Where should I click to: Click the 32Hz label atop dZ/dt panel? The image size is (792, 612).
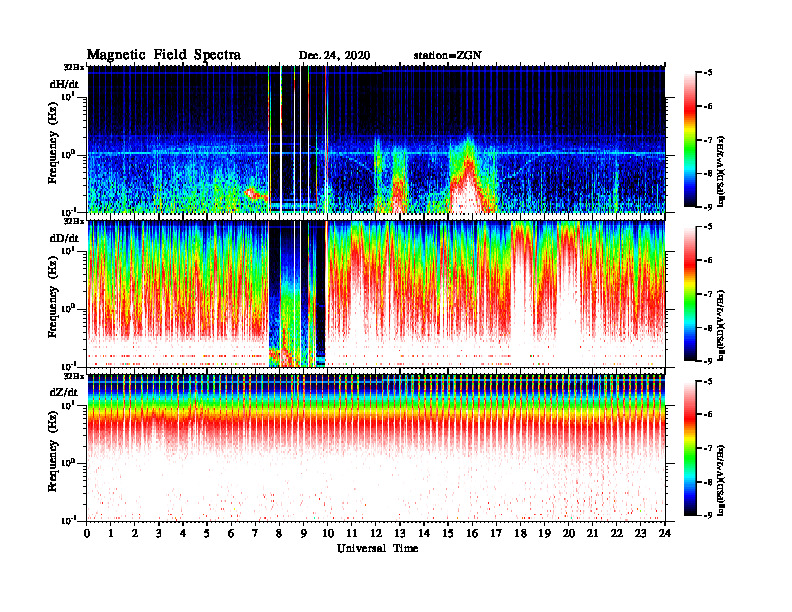74,376
